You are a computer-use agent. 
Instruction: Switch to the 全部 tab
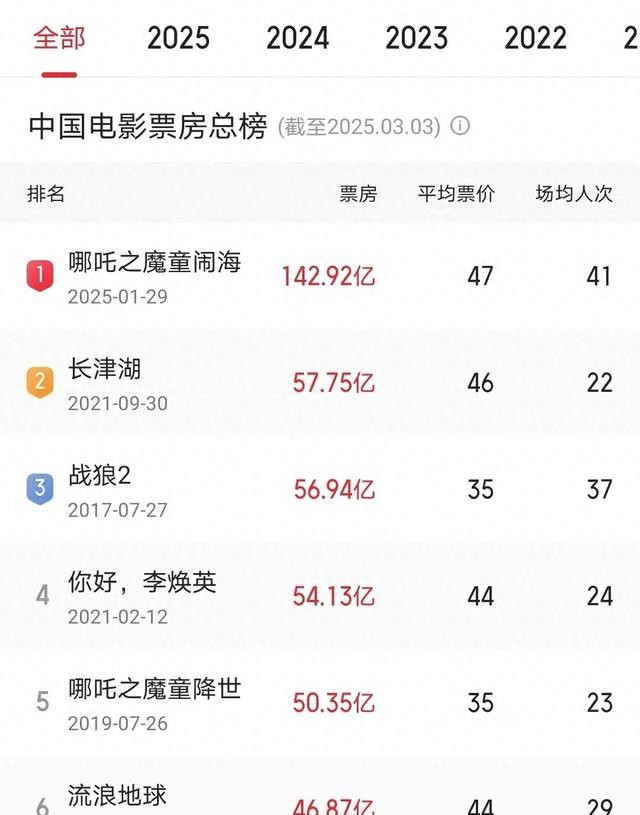coord(59,38)
